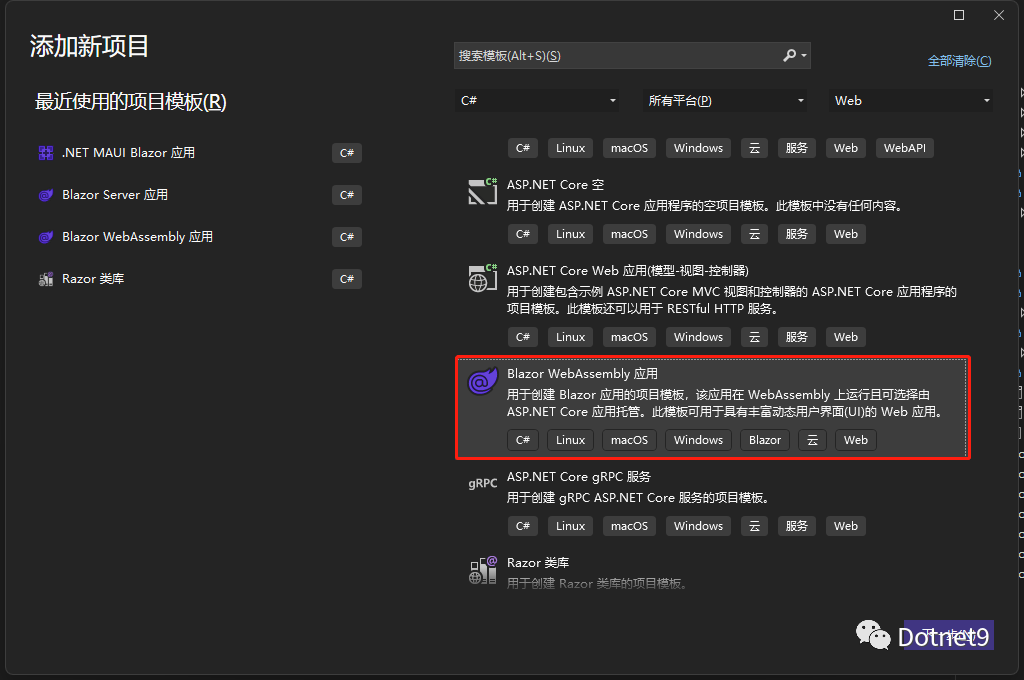1024x680 pixels.
Task: Click the gRPC template description text
Action: click(x=639, y=498)
